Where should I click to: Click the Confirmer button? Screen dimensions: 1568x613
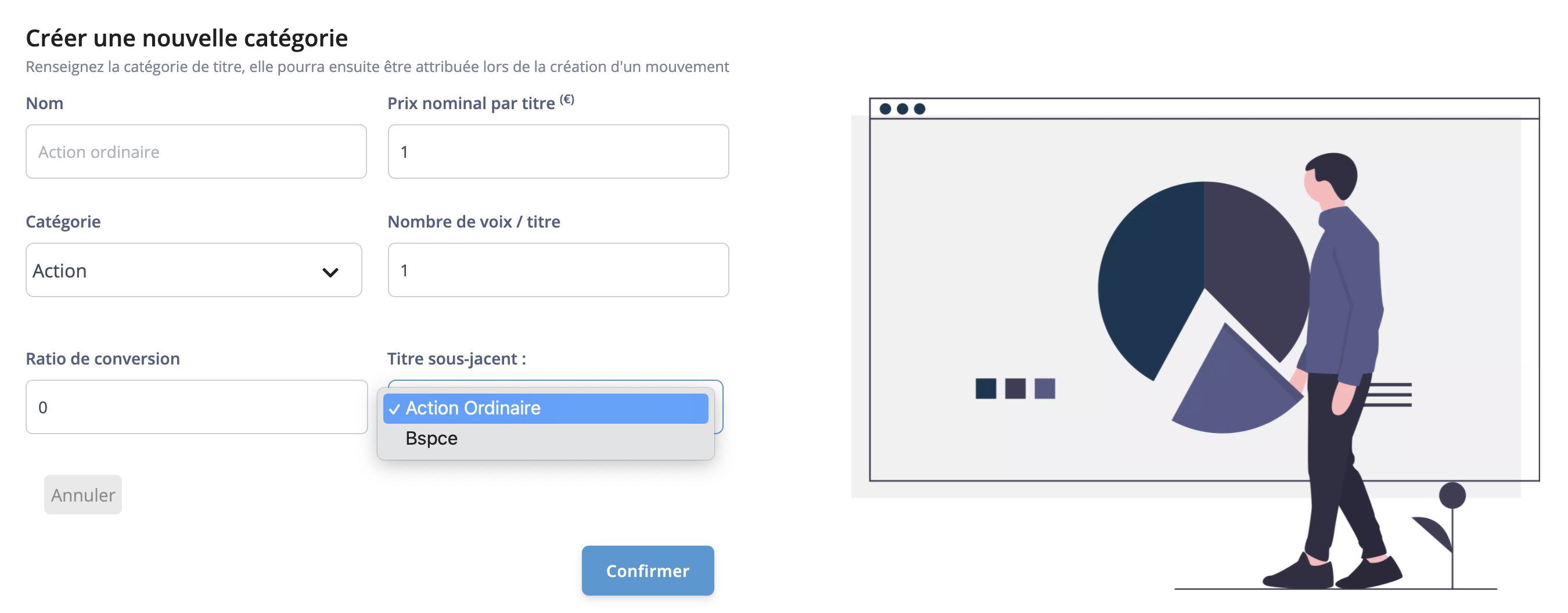pos(647,571)
